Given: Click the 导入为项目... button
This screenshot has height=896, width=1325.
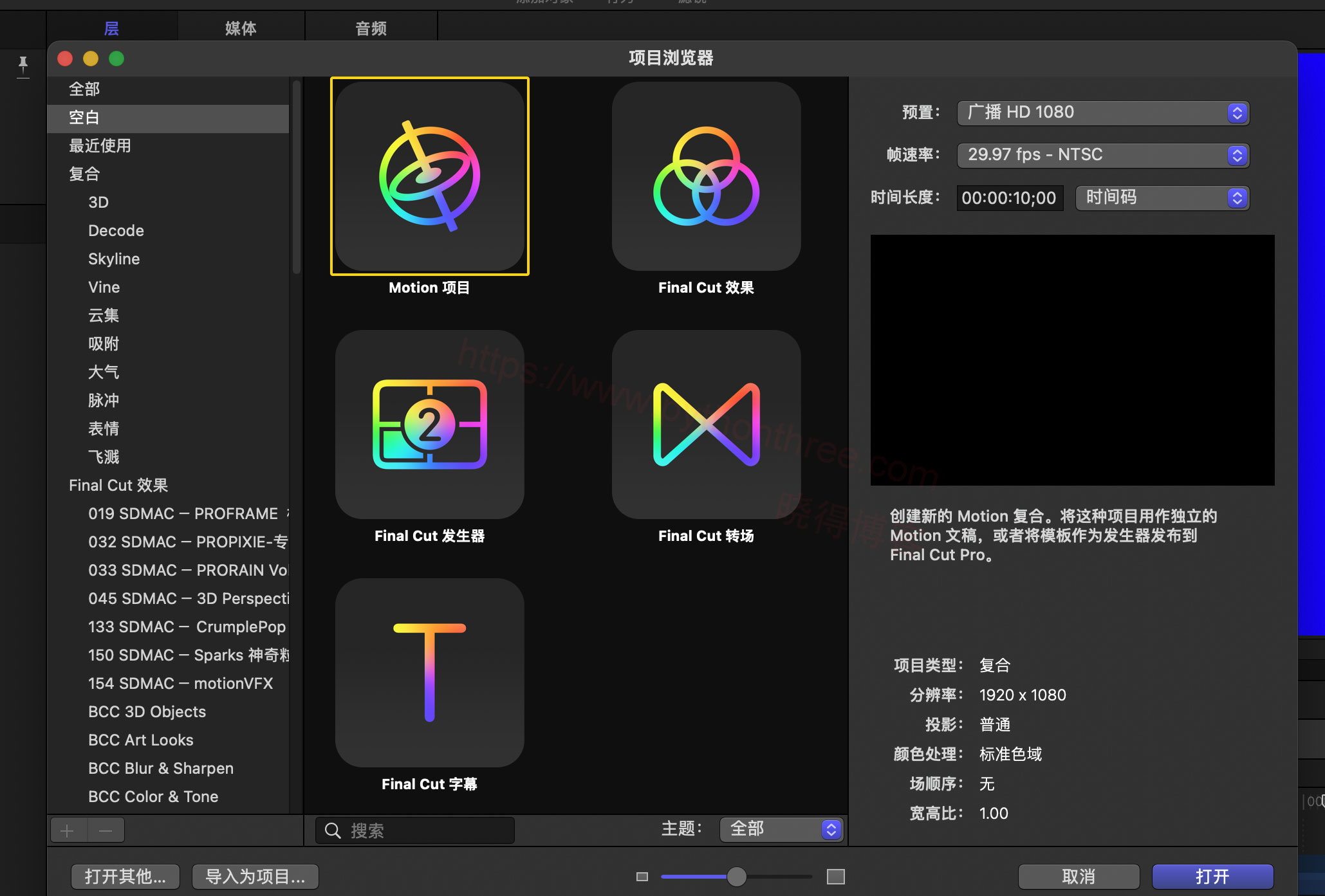Looking at the screenshot, I should 255,877.
